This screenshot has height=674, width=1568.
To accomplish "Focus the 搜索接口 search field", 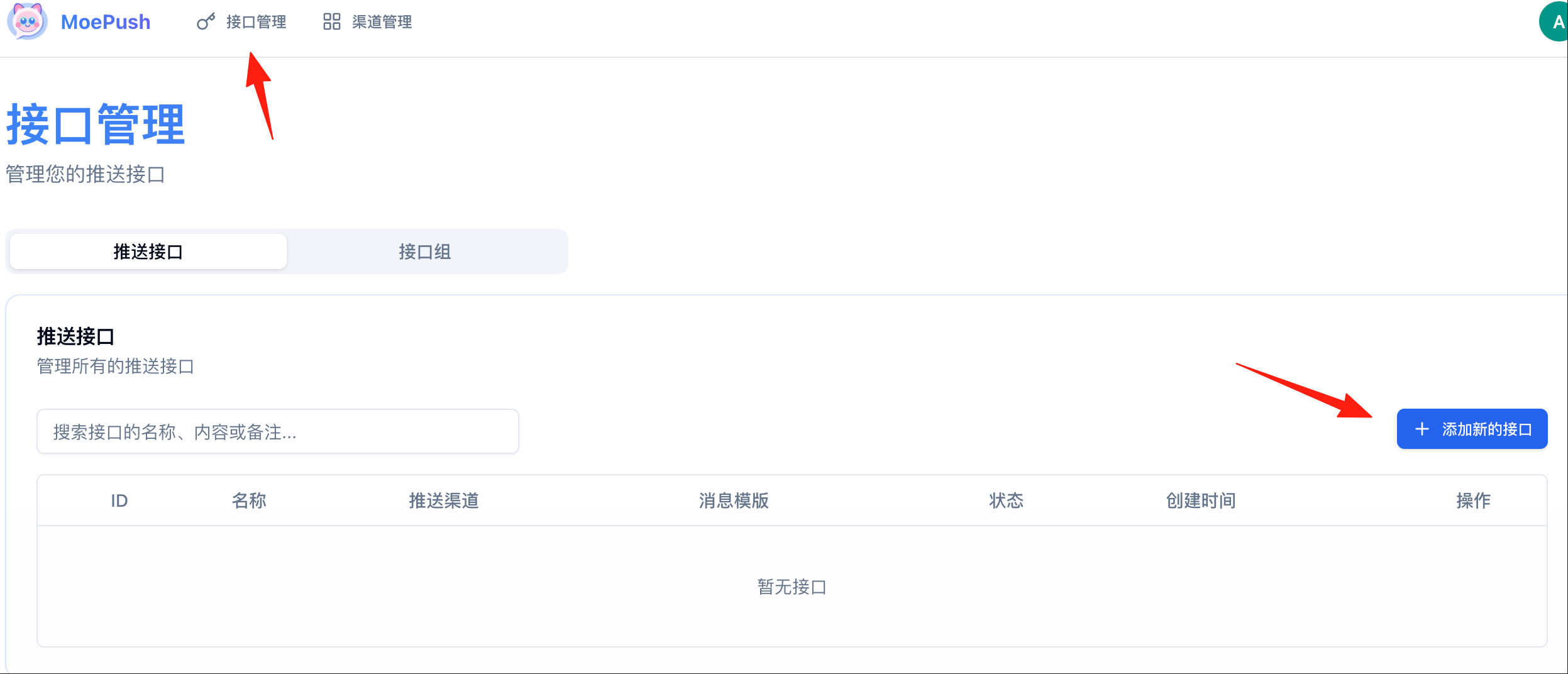I will pos(278,431).
